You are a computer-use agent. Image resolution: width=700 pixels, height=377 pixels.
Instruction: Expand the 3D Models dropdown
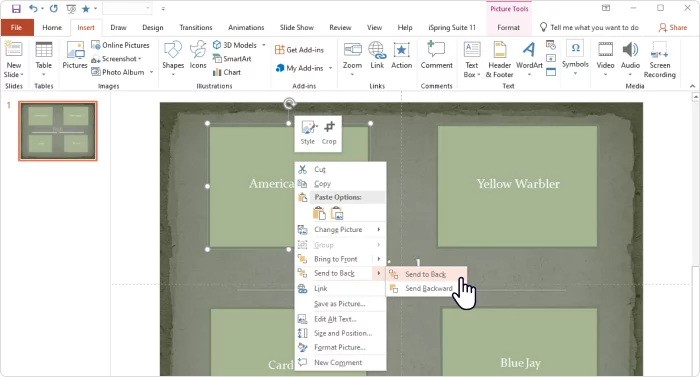point(263,45)
